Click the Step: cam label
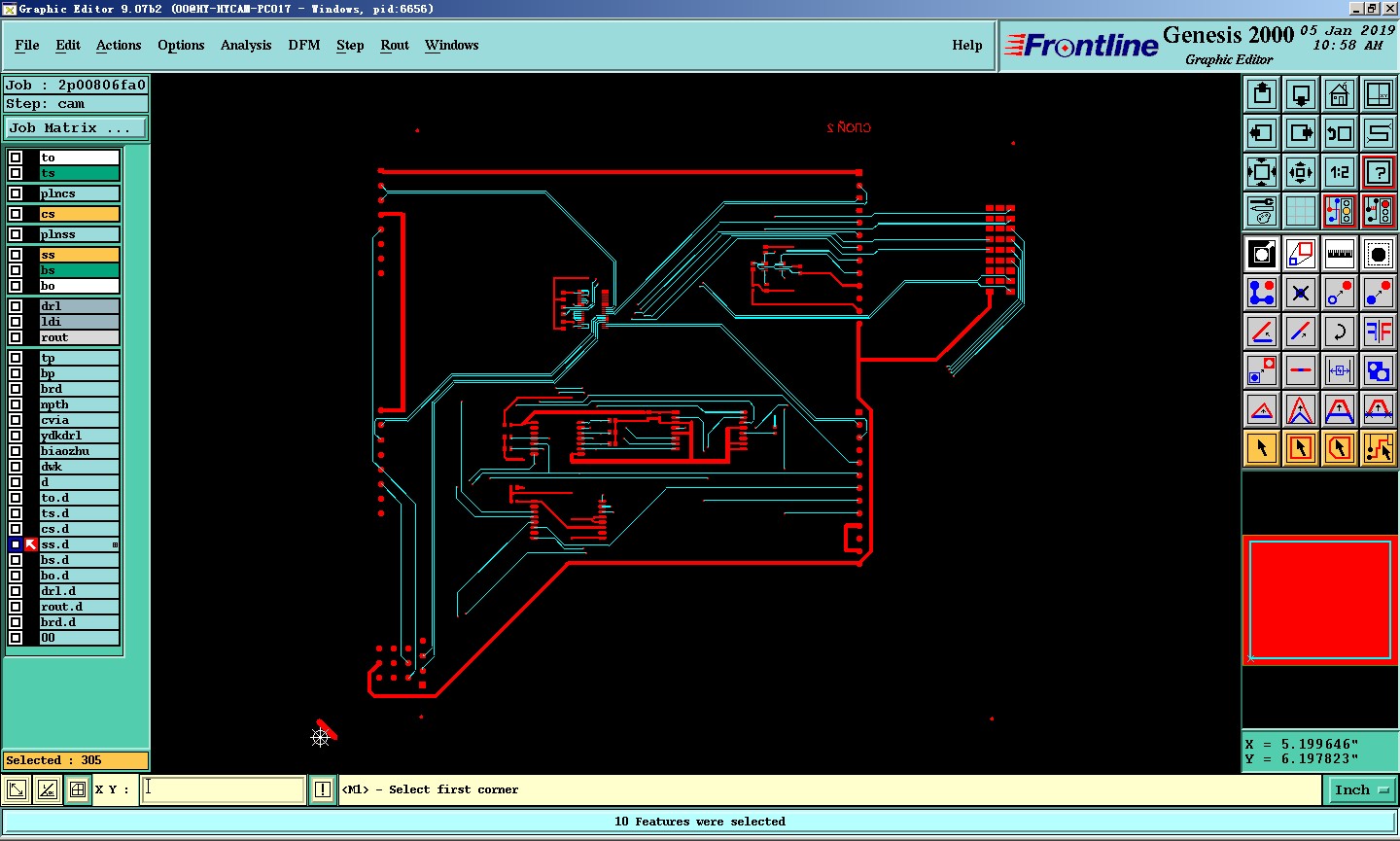 coord(76,104)
